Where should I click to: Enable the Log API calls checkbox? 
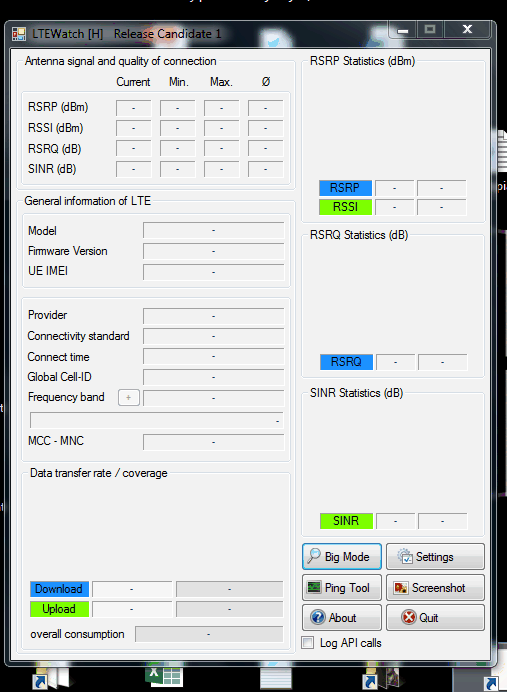pyautogui.click(x=308, y=643)
